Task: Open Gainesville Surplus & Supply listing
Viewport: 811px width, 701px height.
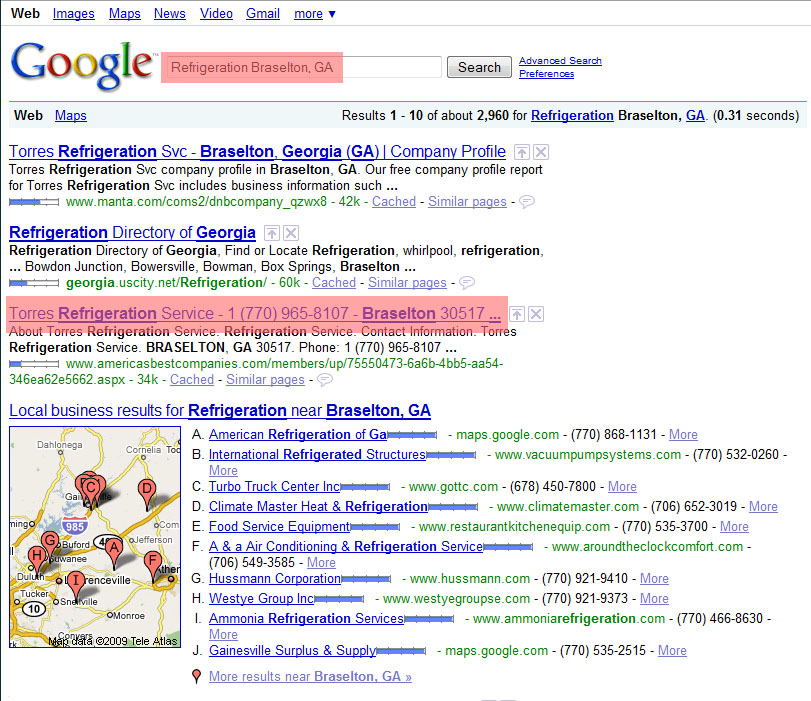Action: [293, 651]
